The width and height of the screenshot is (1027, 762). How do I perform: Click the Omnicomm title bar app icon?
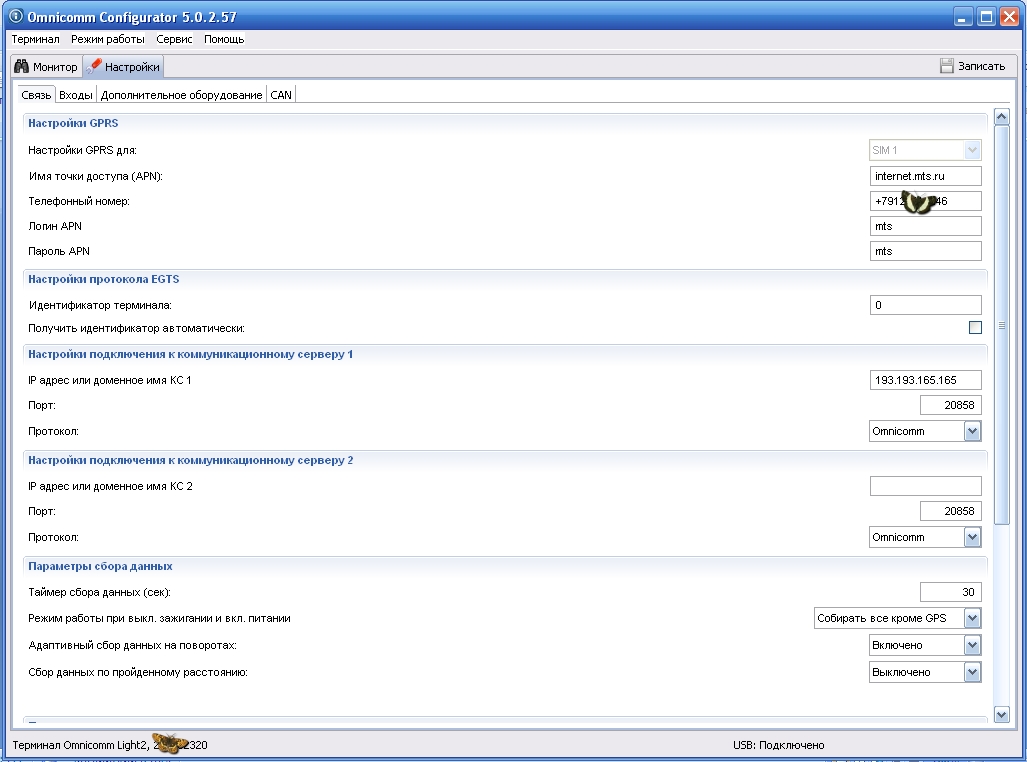click(x=15, y=17)
